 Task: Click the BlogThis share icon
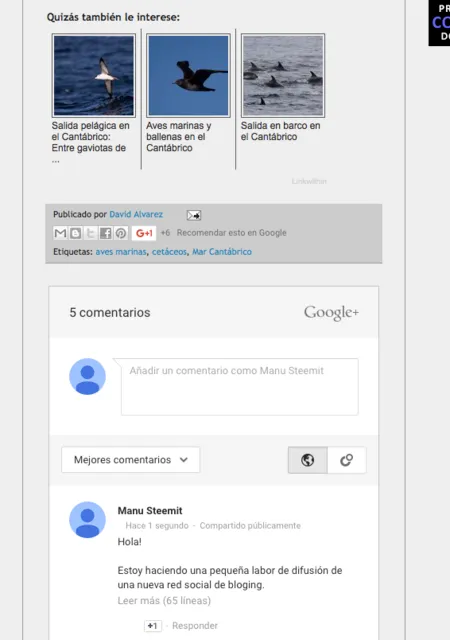[75, 233]
